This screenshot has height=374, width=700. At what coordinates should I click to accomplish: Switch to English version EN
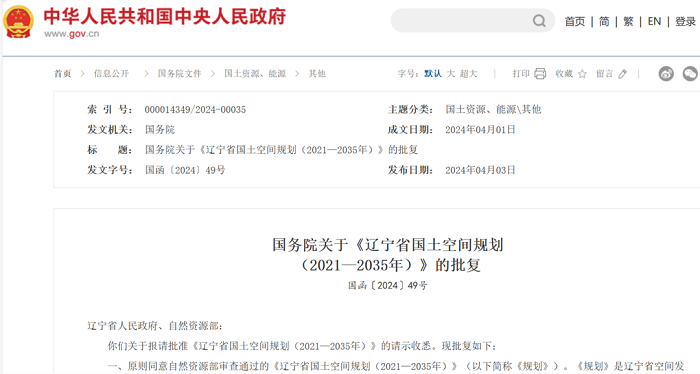pyautogui.click(x=654, y=21)
